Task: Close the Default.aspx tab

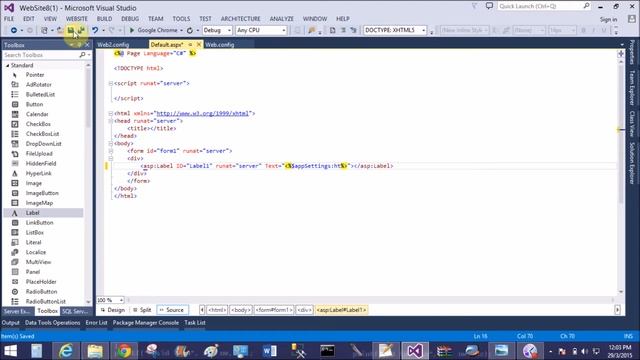Action: click(x=199, y=44)
